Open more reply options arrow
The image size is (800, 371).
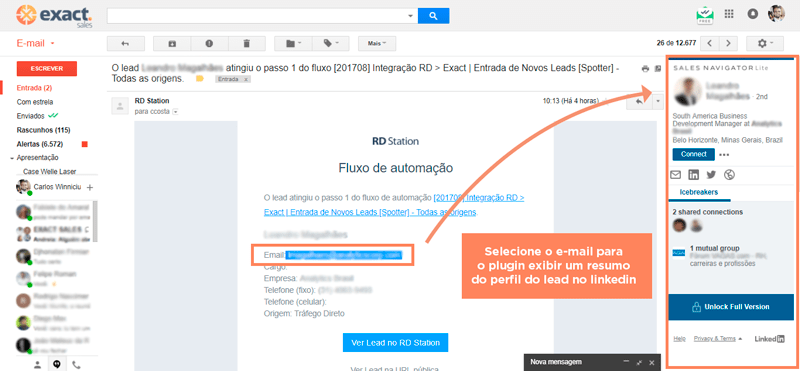click(x=658, y=102)
